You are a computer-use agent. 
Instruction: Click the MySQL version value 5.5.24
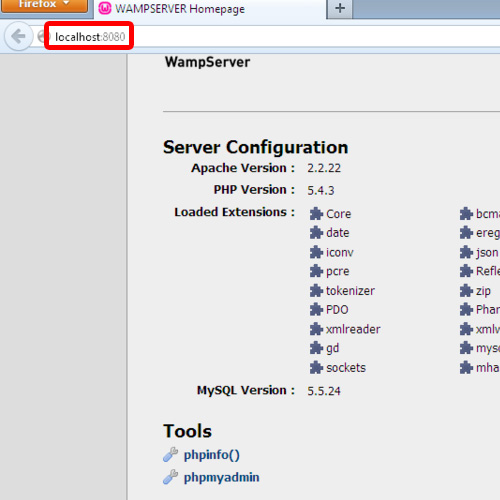(324, 391)
